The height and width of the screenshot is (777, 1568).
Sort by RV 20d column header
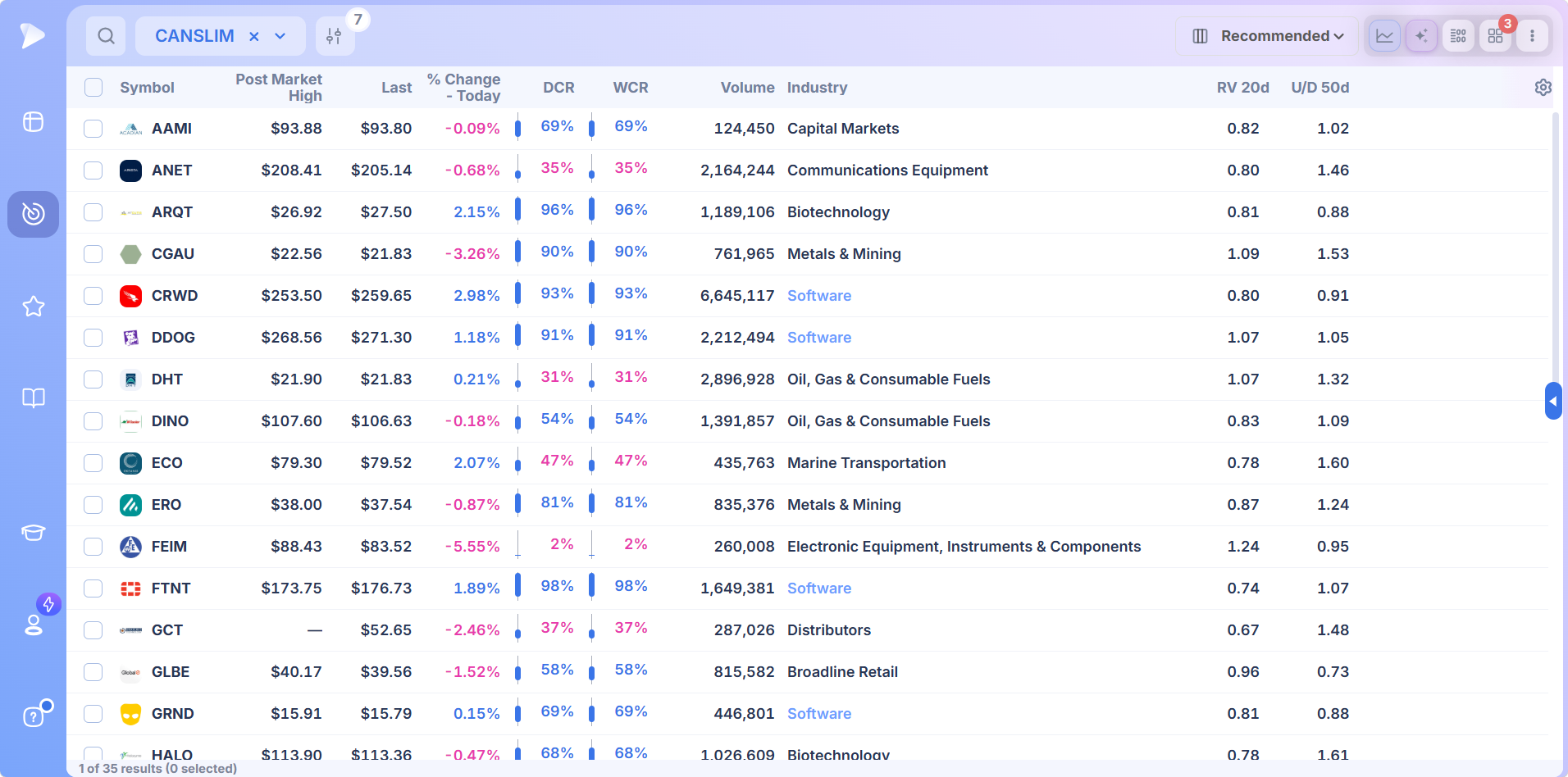(1242, 88)
